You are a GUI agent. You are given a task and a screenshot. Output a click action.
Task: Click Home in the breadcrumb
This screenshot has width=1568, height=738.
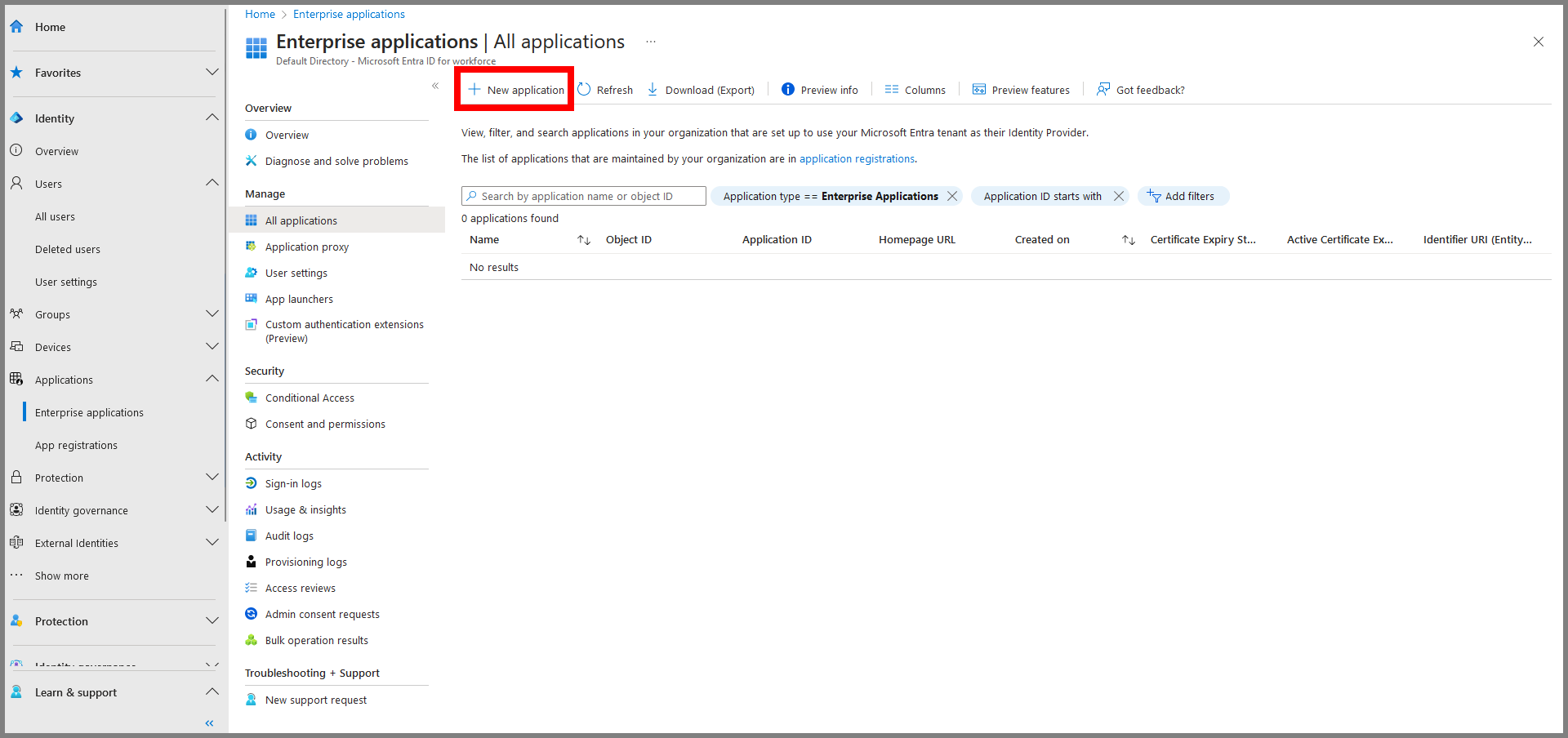coord(260,14)
